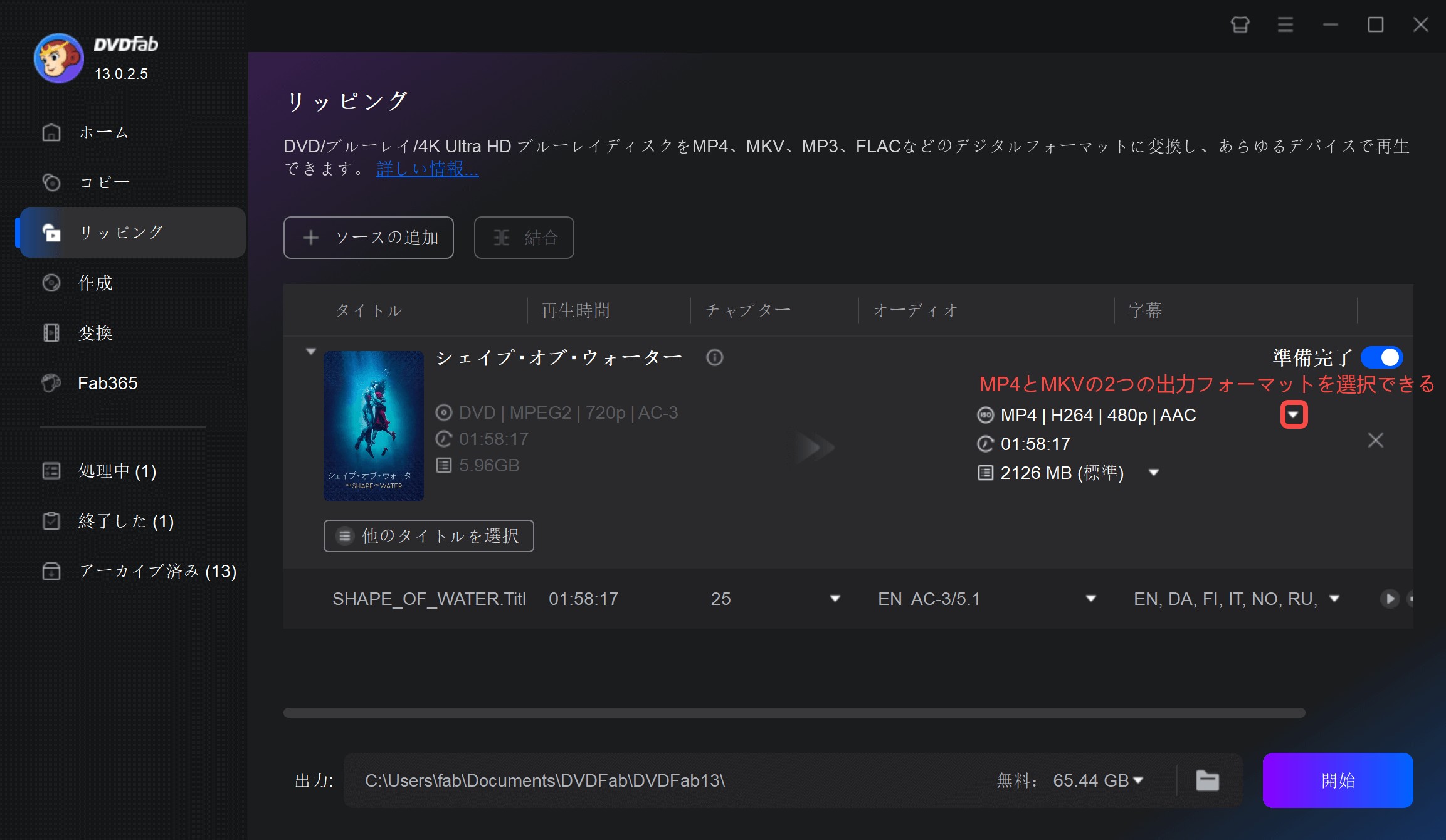Collapse the title row triangle expander
This screenshot has height=840, width=1446.
[x=310, y=351]
